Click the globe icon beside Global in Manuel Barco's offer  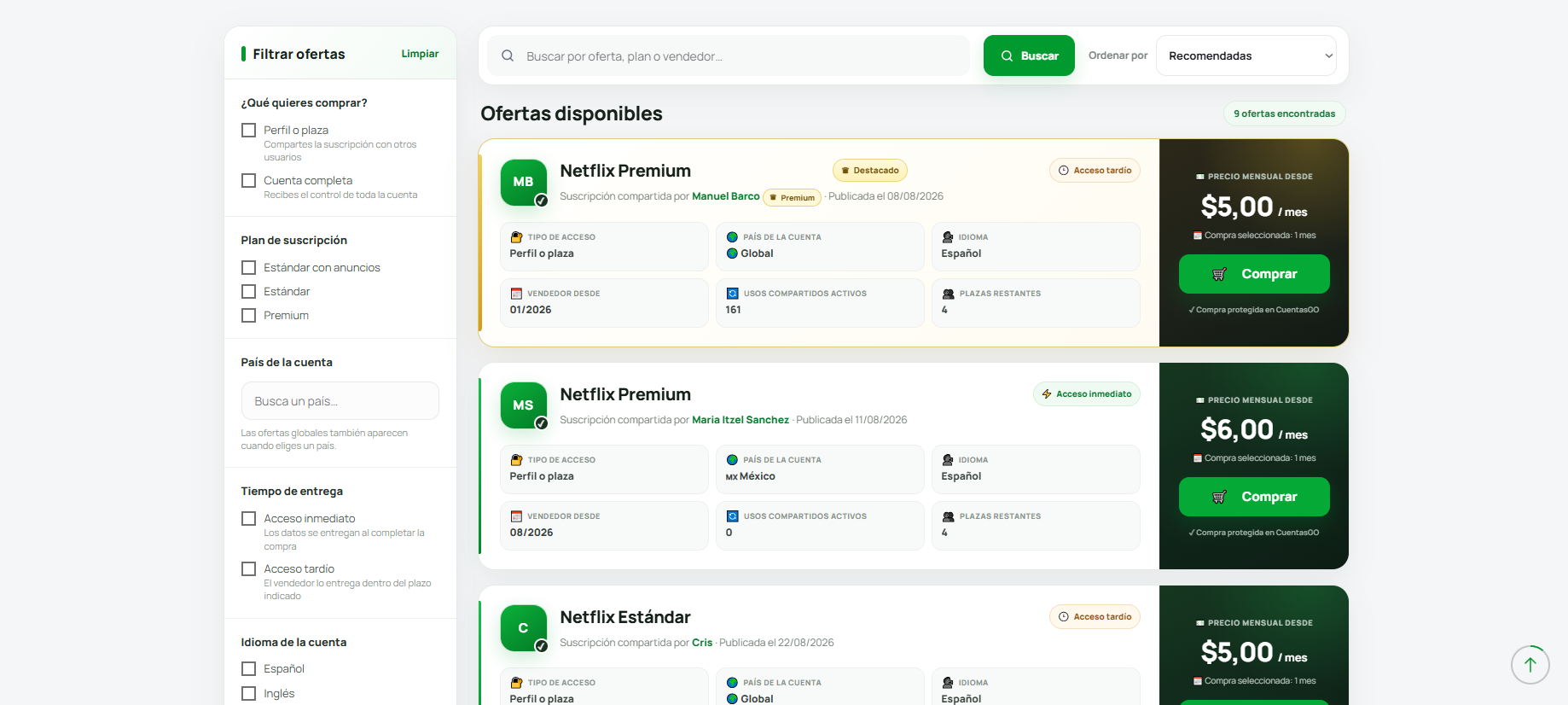(732, 253)
